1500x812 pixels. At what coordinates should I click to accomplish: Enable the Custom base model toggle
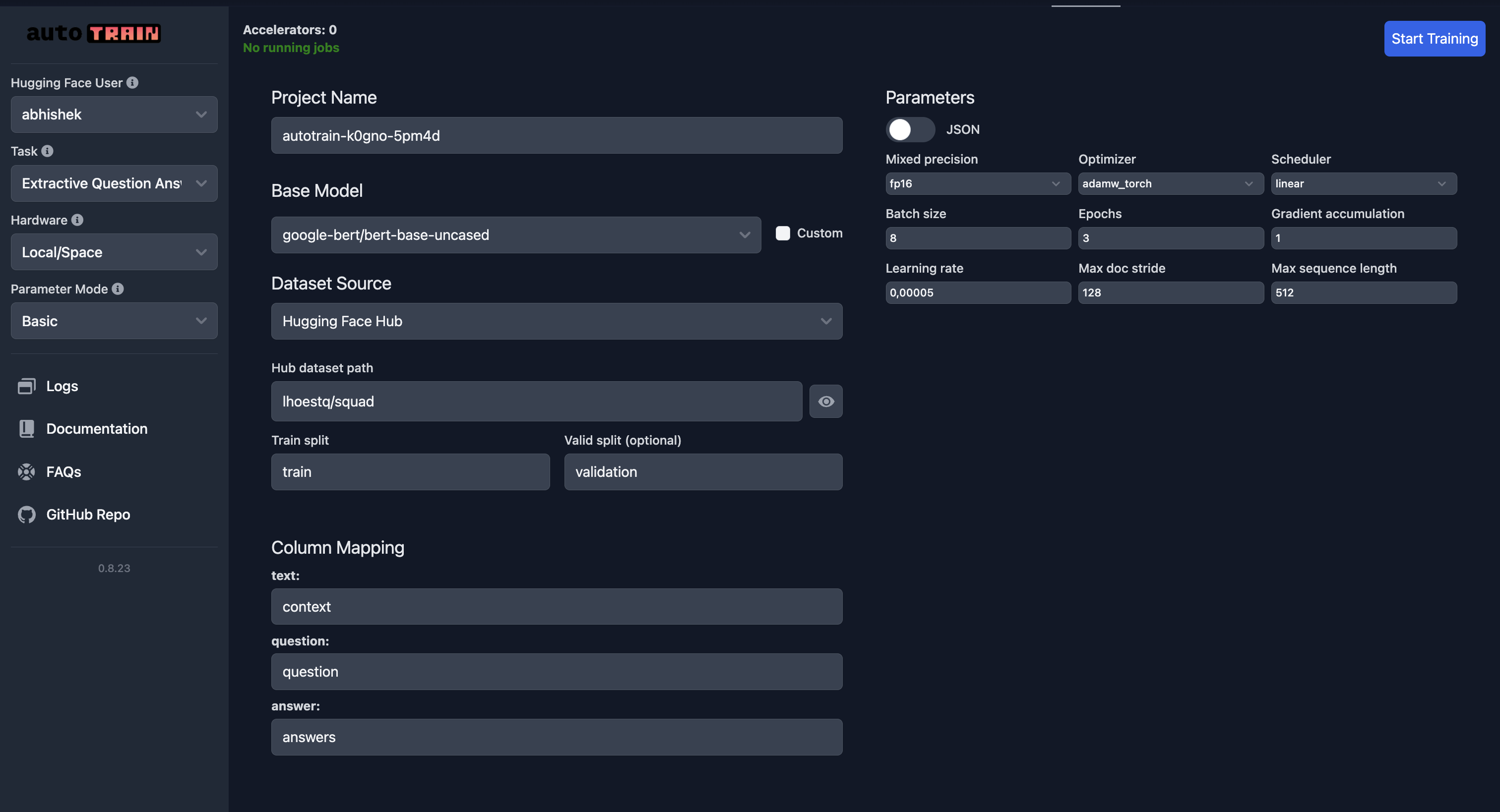click(783, 232)
